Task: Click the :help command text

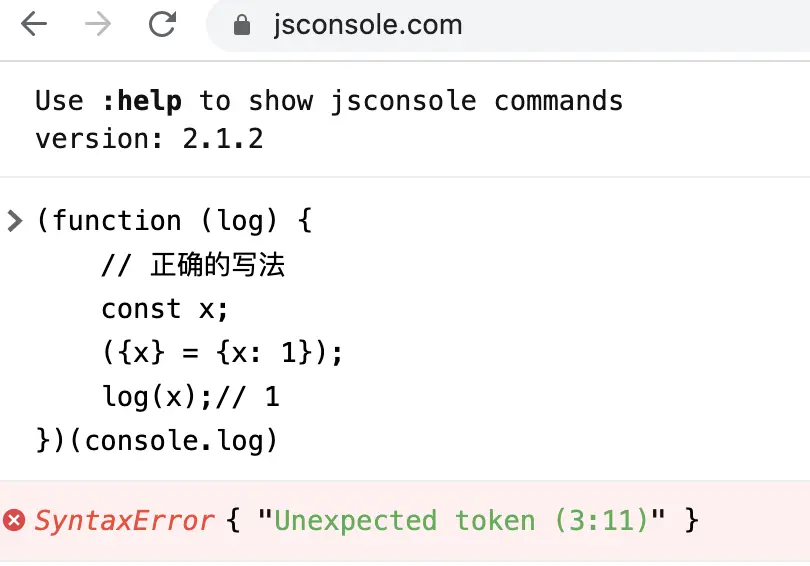Action: (x=142, y=100)
